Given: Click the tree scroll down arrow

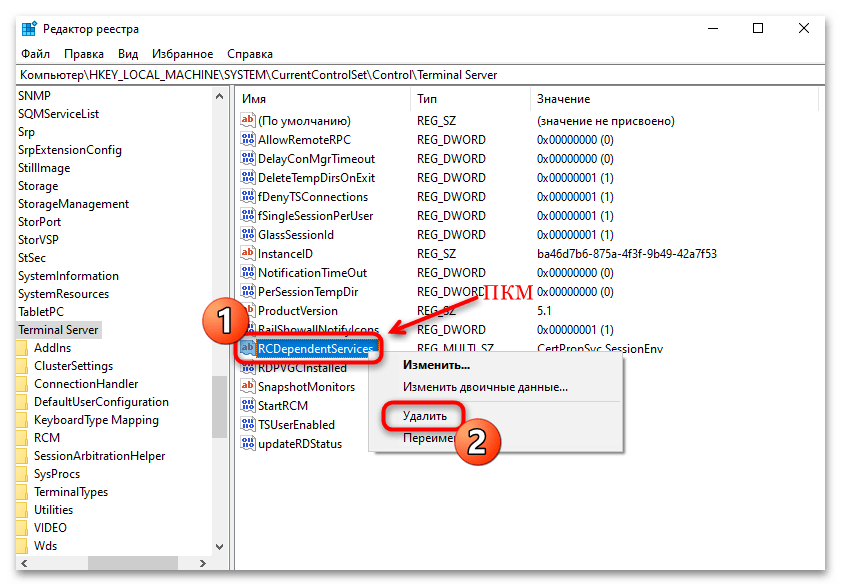Looking at the screenshot, I should point(219,547).
